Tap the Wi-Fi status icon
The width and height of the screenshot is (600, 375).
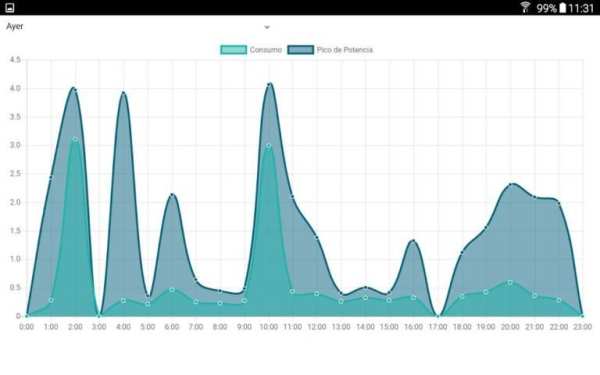point(525,7)
